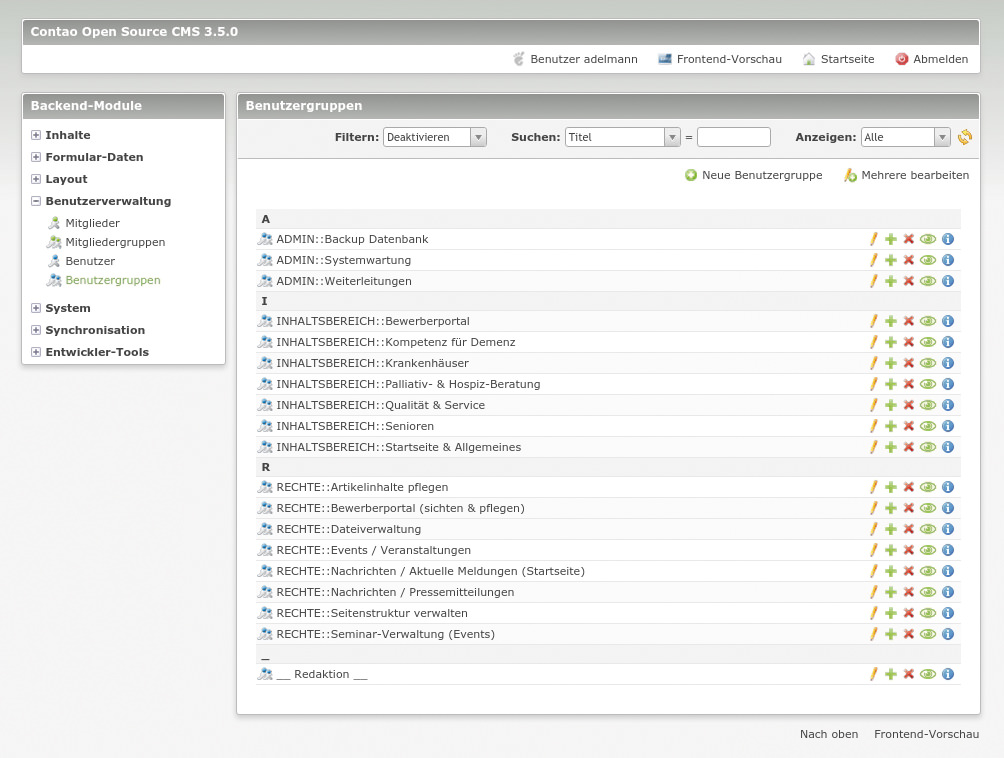Click the RECHTE::Dateiverwaltung row label

click(x=348, y=529)
